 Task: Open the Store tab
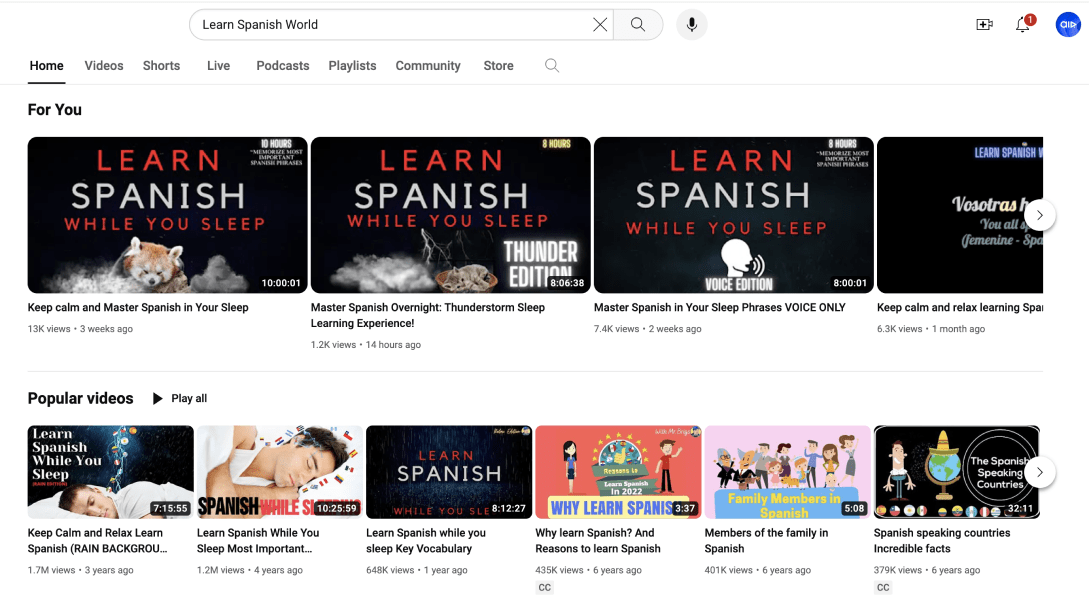click(499, 65)
